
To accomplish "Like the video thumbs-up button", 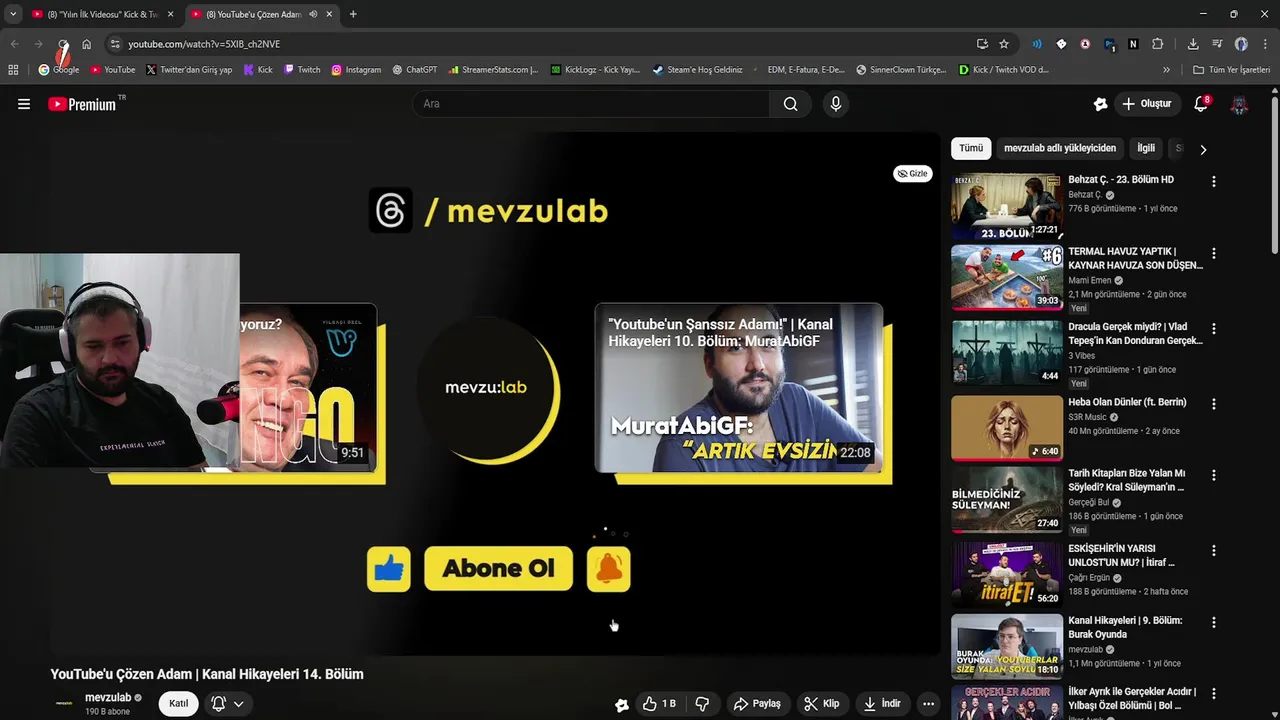I will 659,704.
